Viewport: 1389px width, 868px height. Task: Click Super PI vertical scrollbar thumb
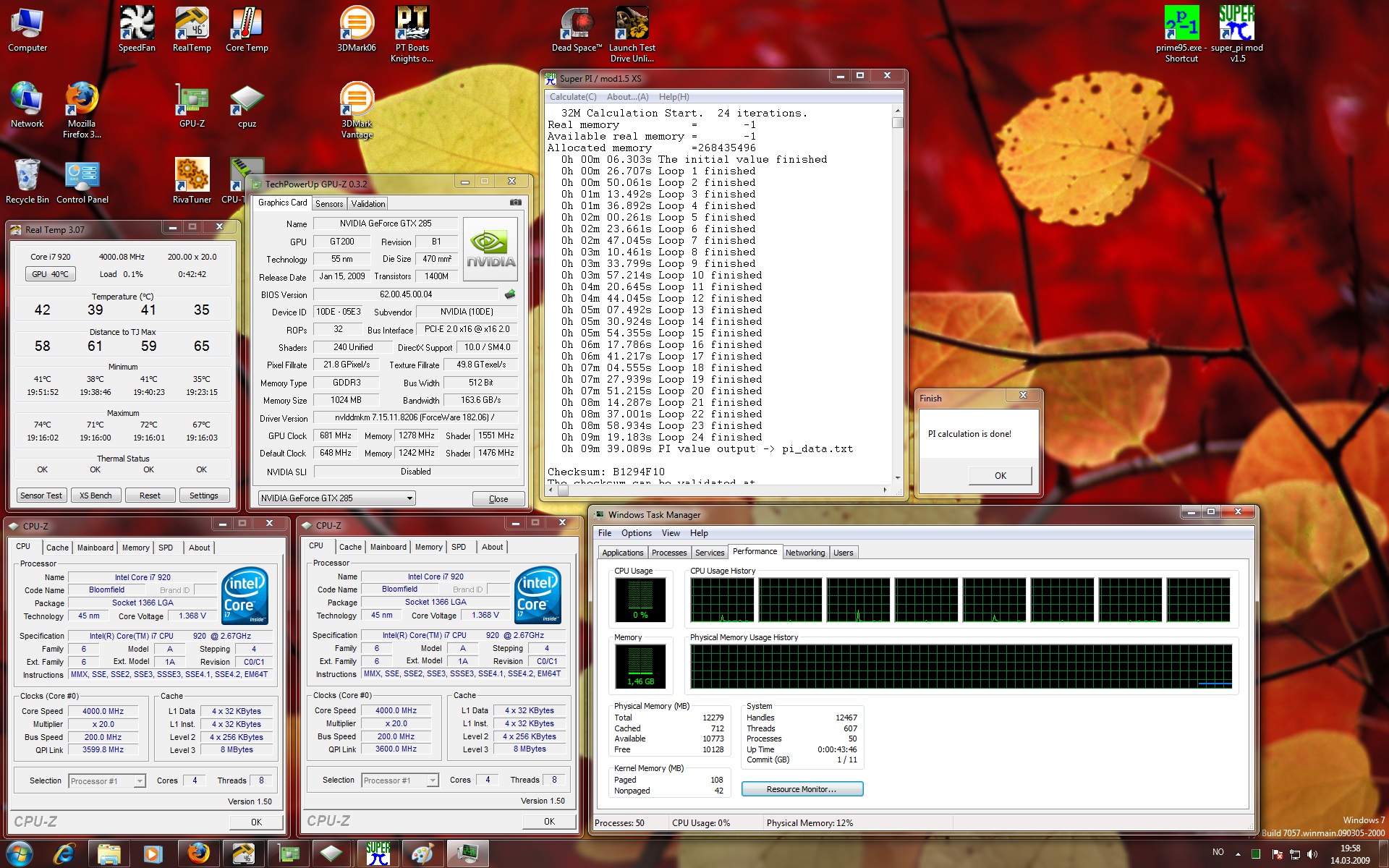point(898,122)
